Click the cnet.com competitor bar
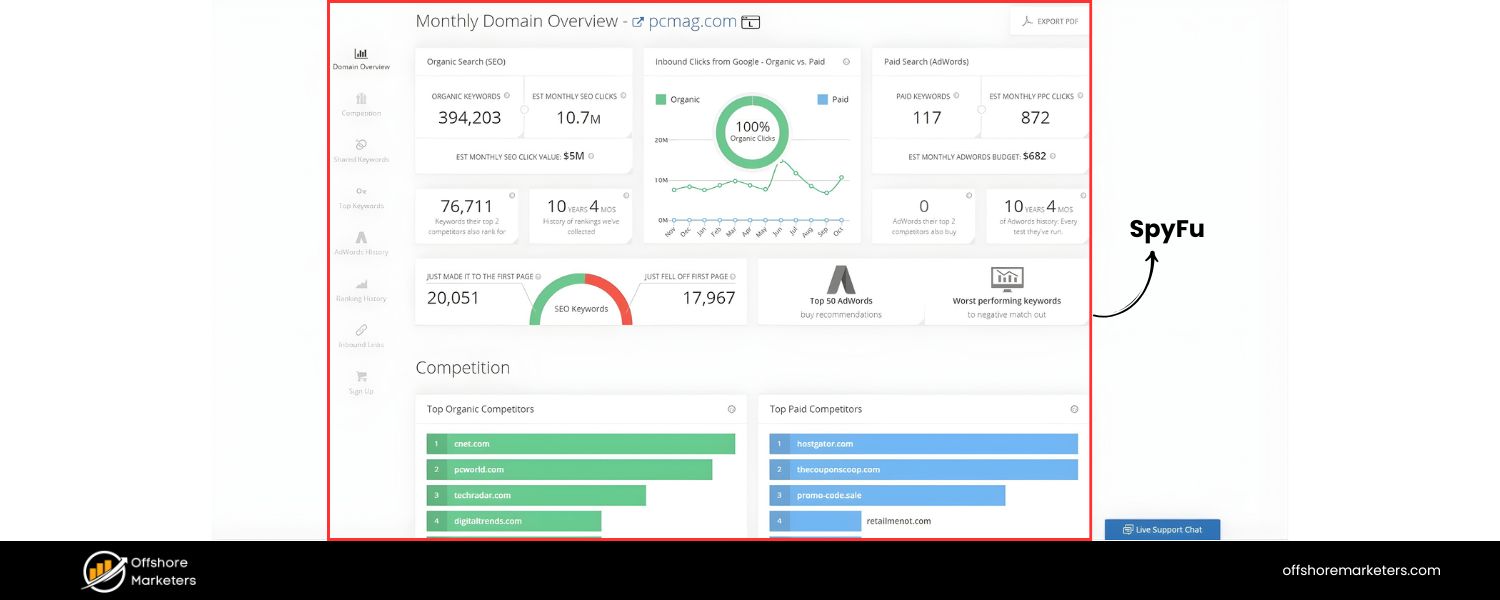 [581, 444]
